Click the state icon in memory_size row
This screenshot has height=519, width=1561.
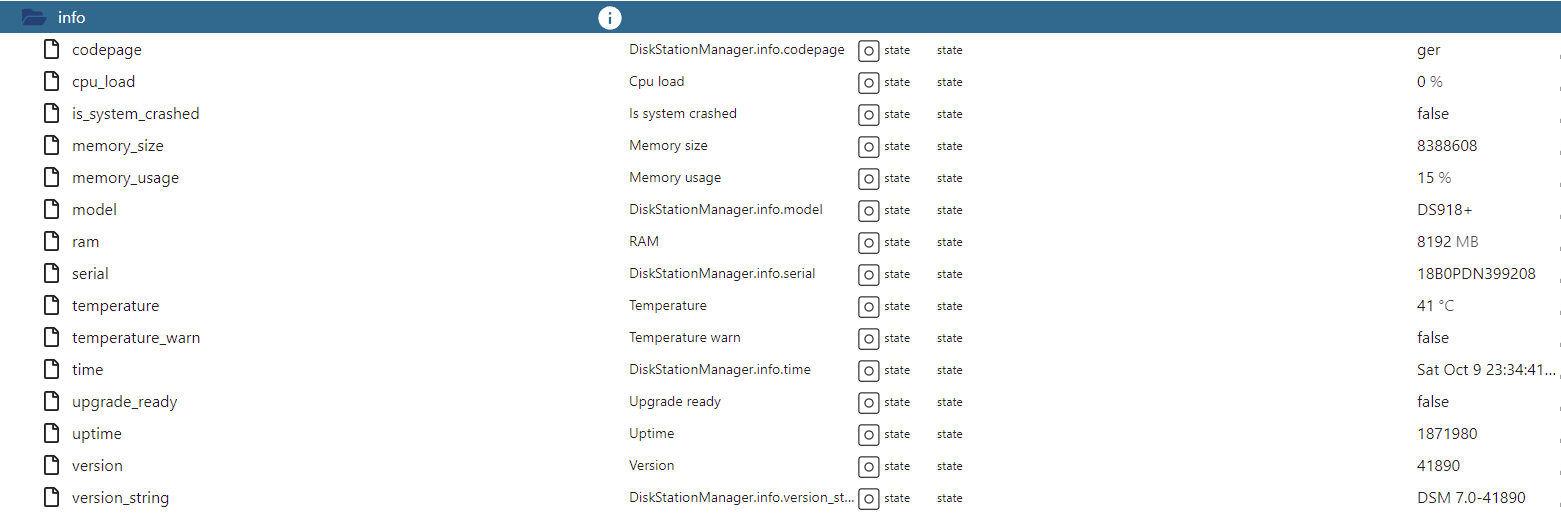[x=868, y=146]
